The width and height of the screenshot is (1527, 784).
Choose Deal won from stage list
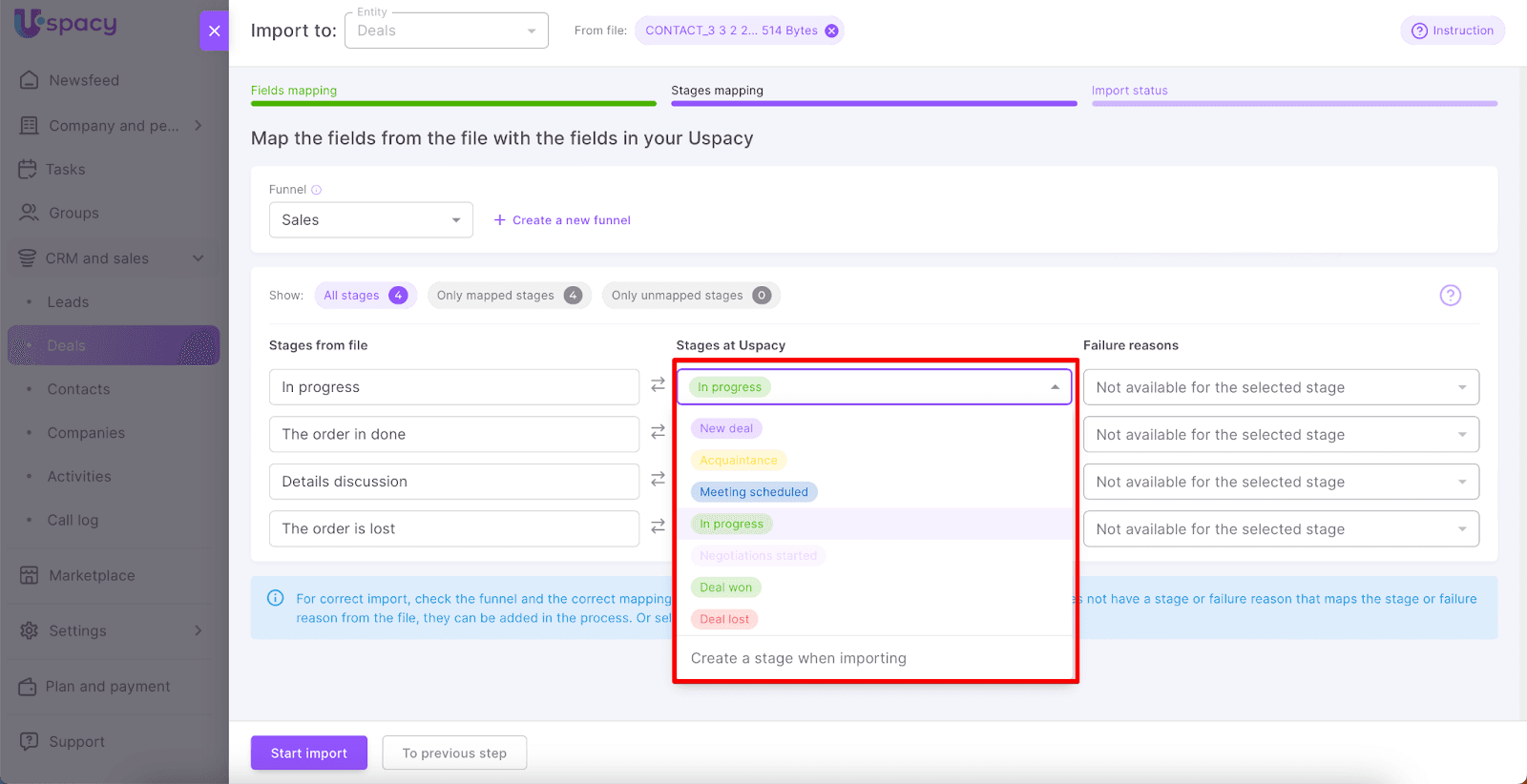point(725,588)
